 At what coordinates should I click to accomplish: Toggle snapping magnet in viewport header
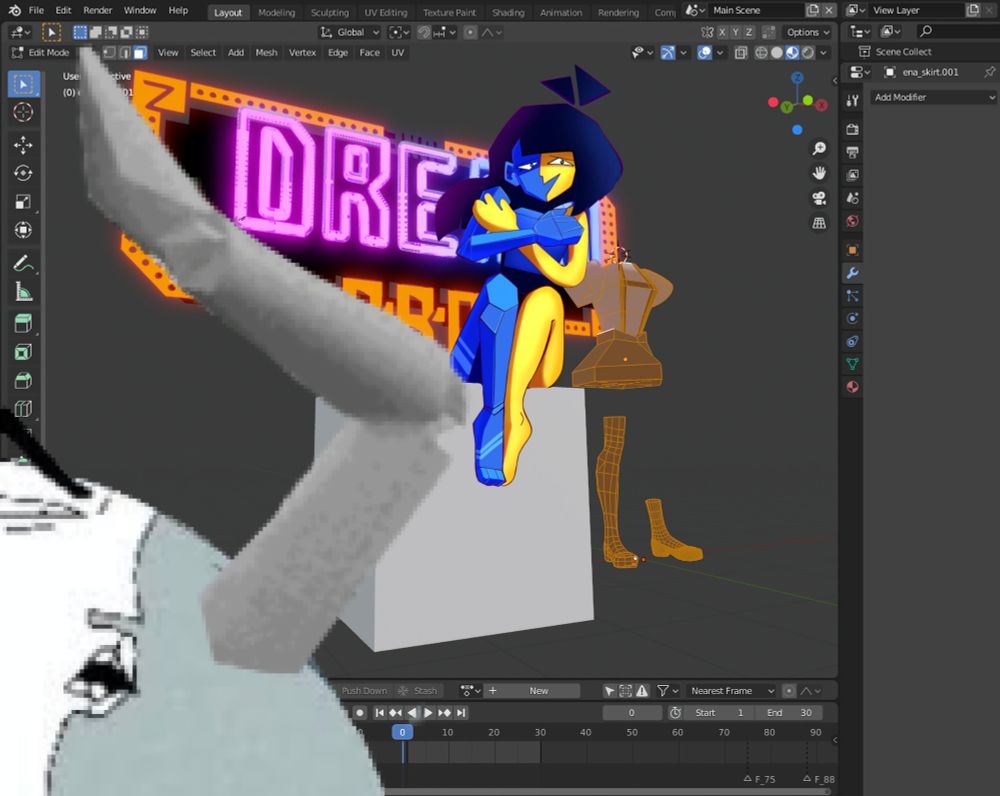pos(424,32)
